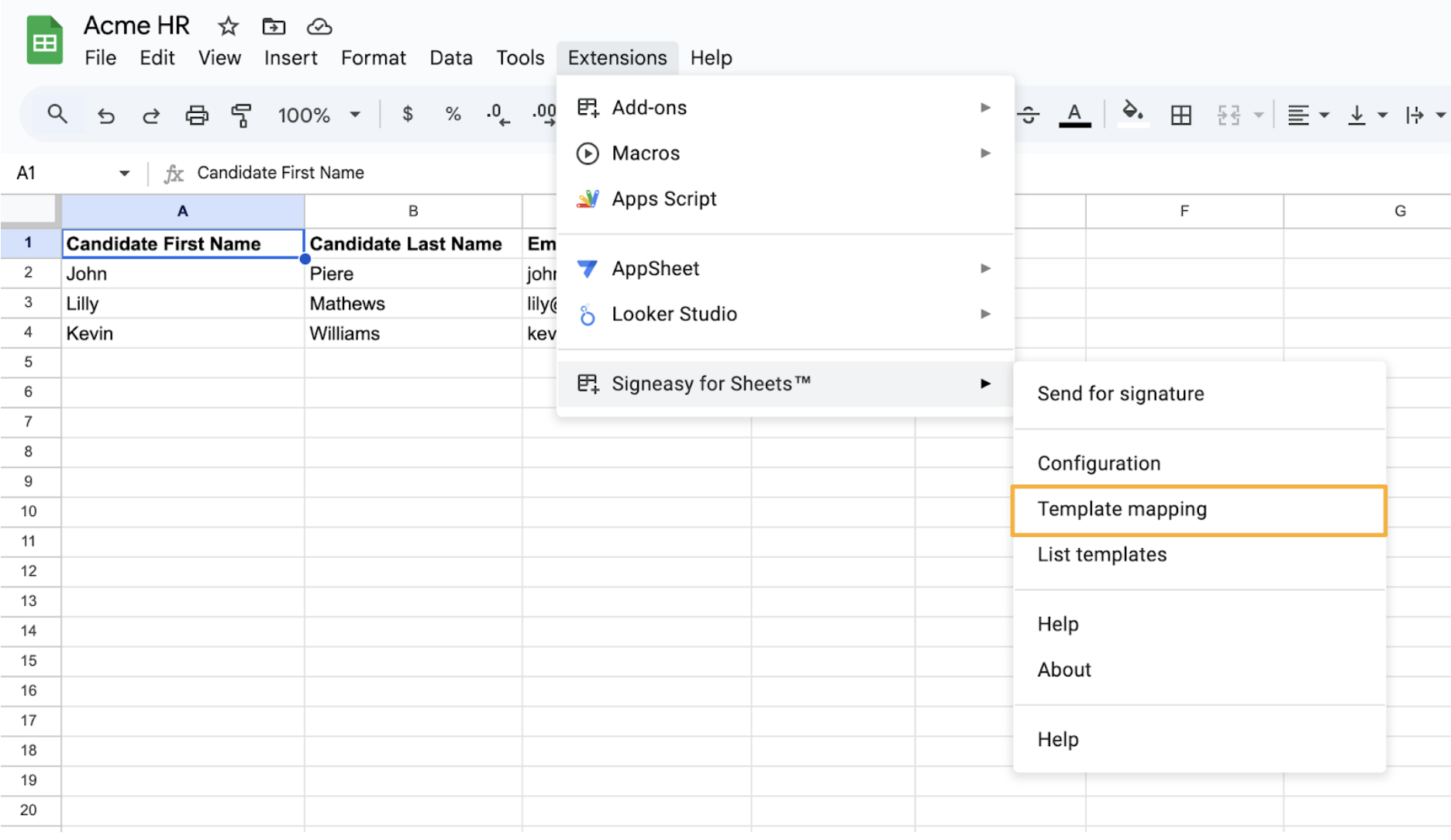Screen dimensions: 1451x840
Task: Select column B header
Action: 413,211
